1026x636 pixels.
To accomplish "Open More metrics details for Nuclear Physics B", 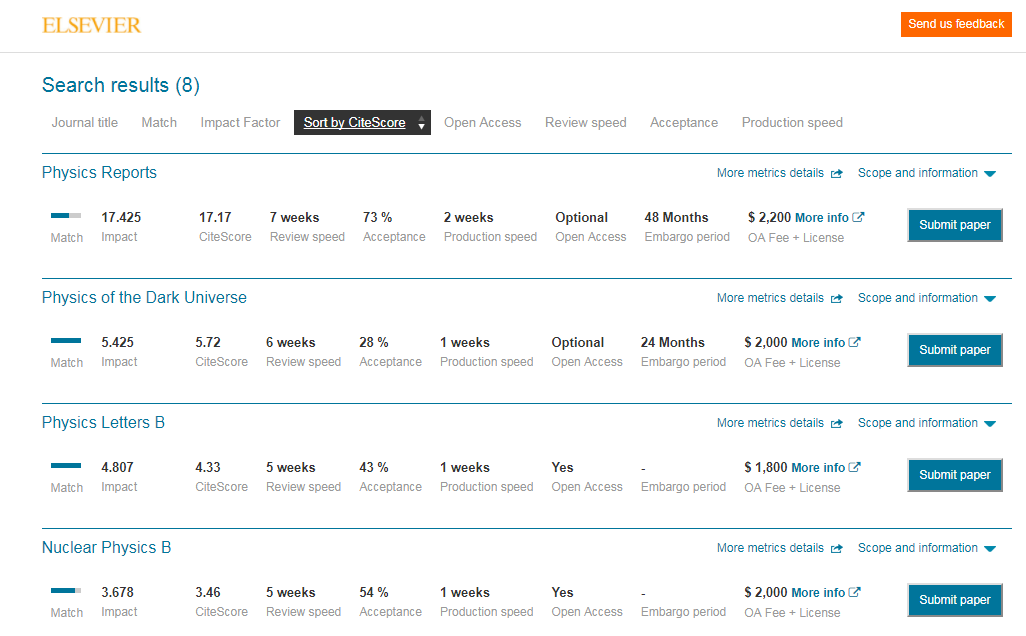I will point(770,548).
